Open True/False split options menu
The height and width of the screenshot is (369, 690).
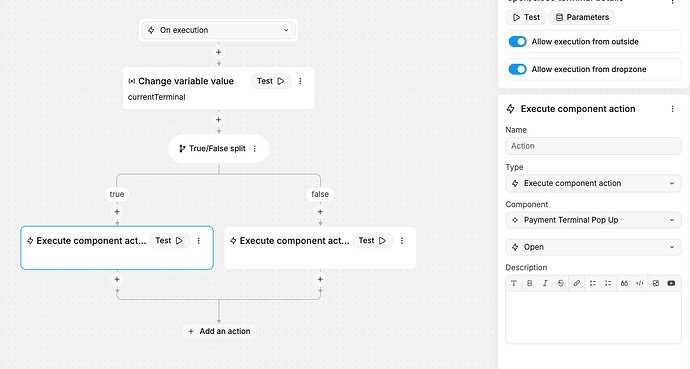pyautogui.click(x=255, y=149)
